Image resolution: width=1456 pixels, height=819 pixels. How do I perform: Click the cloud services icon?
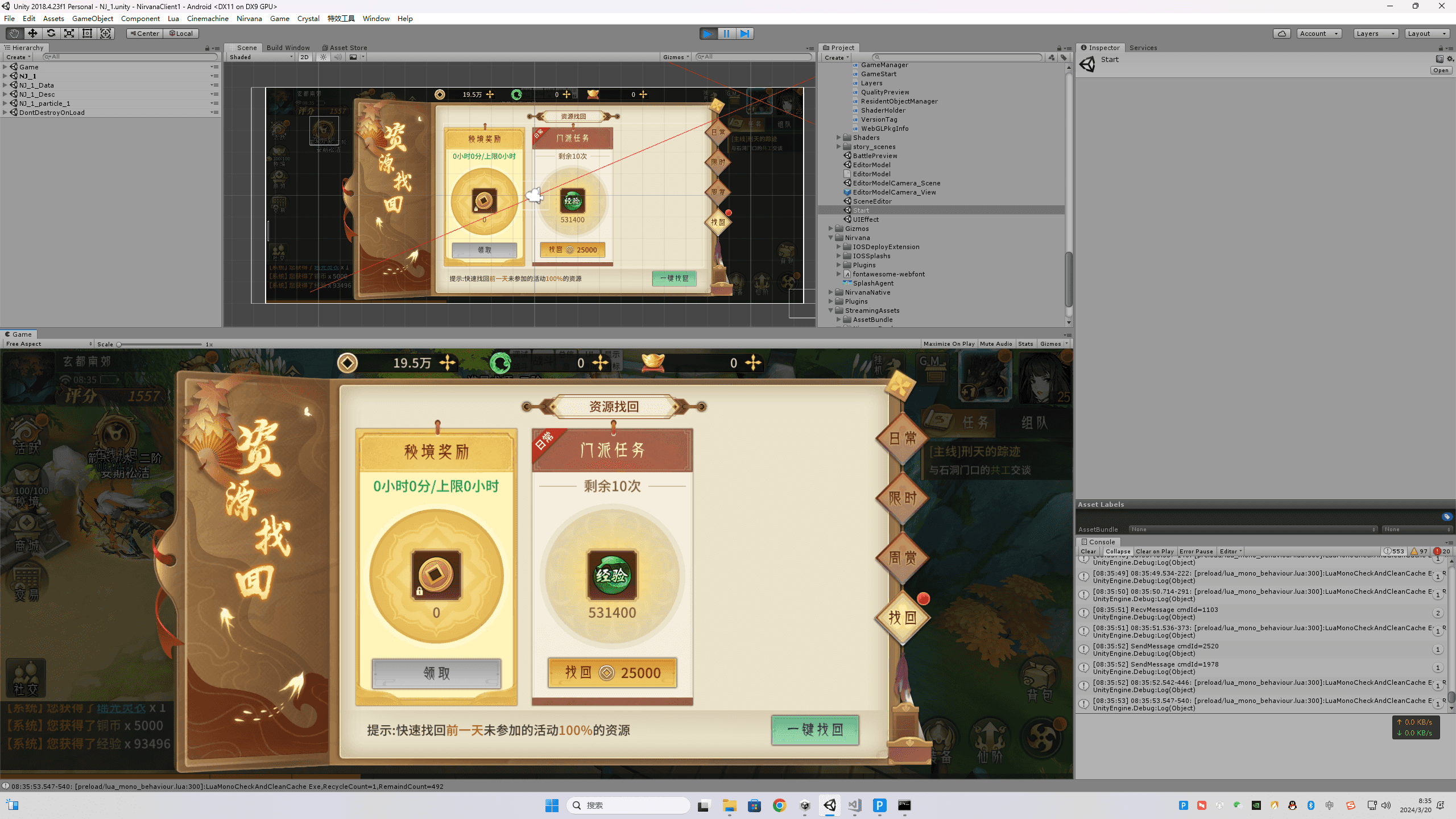1281,34
